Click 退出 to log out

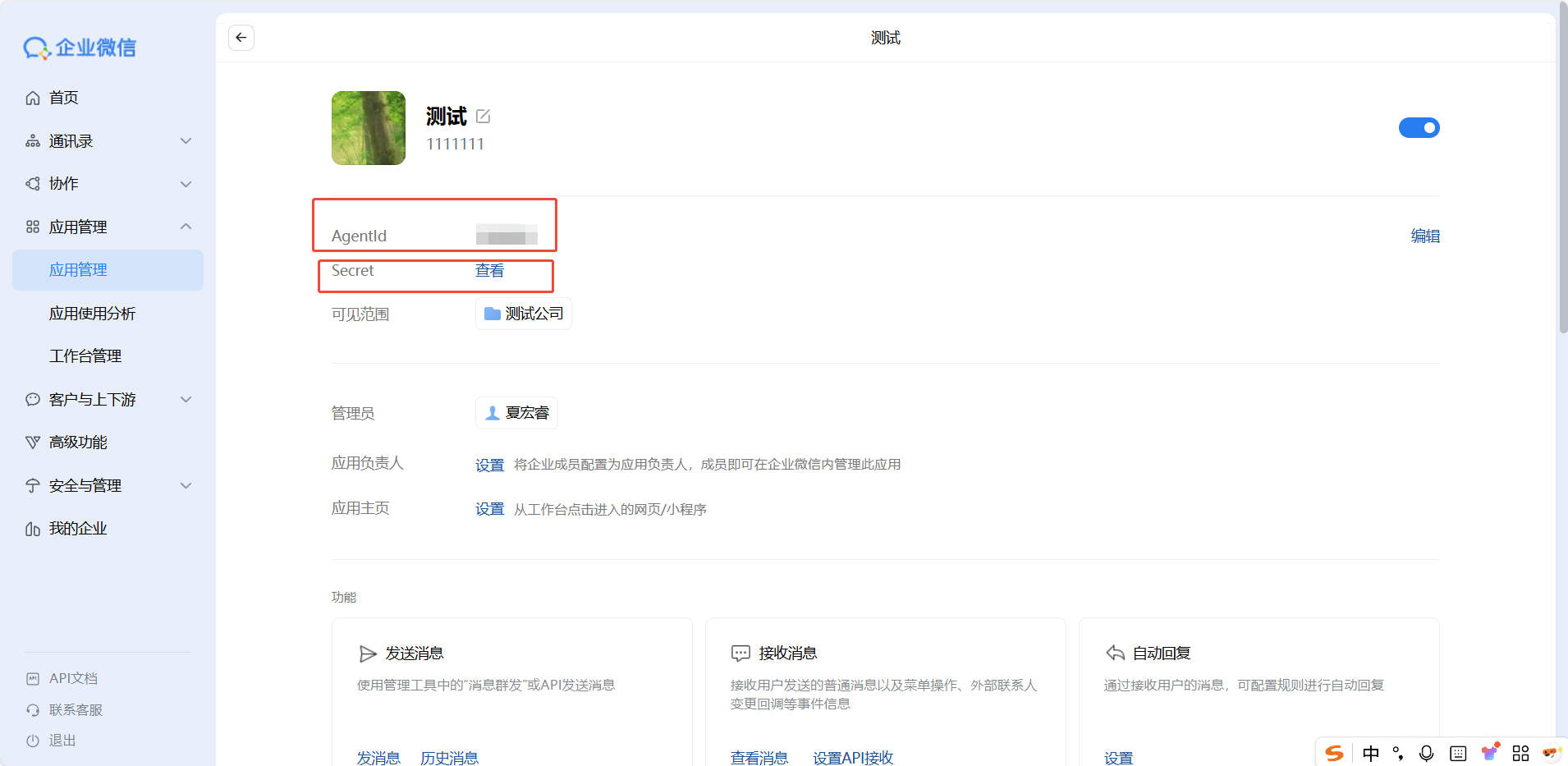(x=62, y=741)
